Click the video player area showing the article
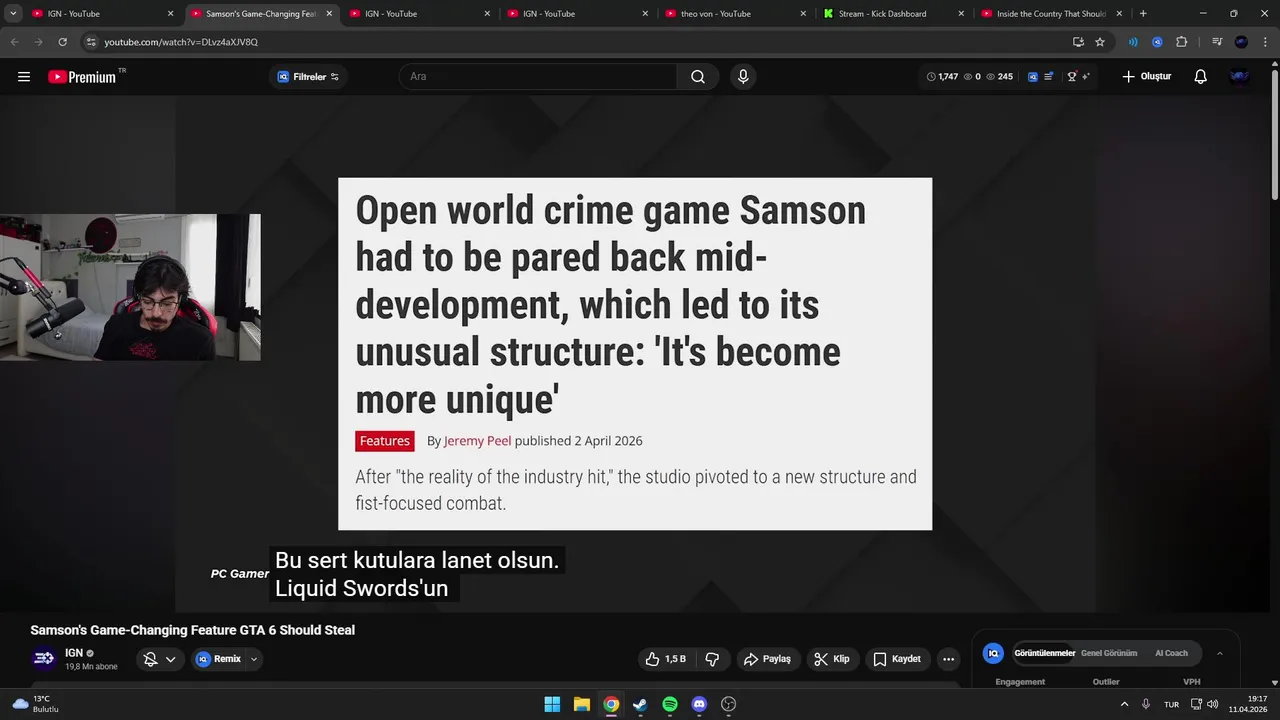This screenshot has width=1280, height=720. [x=635, y=354]
